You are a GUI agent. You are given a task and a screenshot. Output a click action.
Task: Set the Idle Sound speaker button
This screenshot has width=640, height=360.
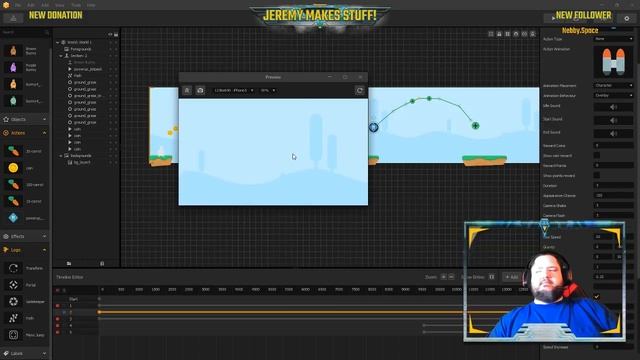613,107
